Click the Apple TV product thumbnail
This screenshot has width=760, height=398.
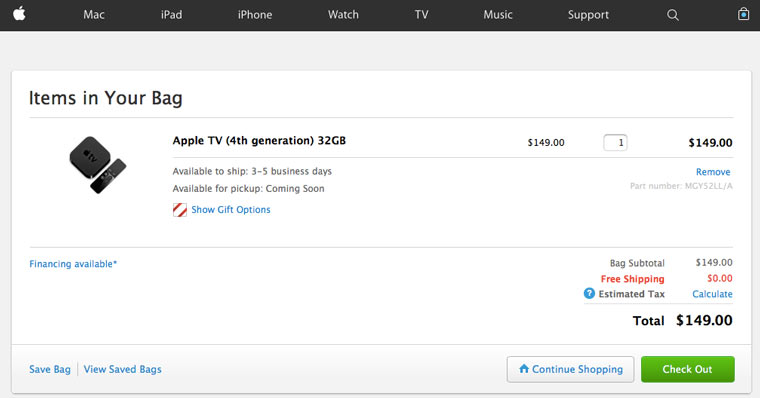tap(97, 165)
